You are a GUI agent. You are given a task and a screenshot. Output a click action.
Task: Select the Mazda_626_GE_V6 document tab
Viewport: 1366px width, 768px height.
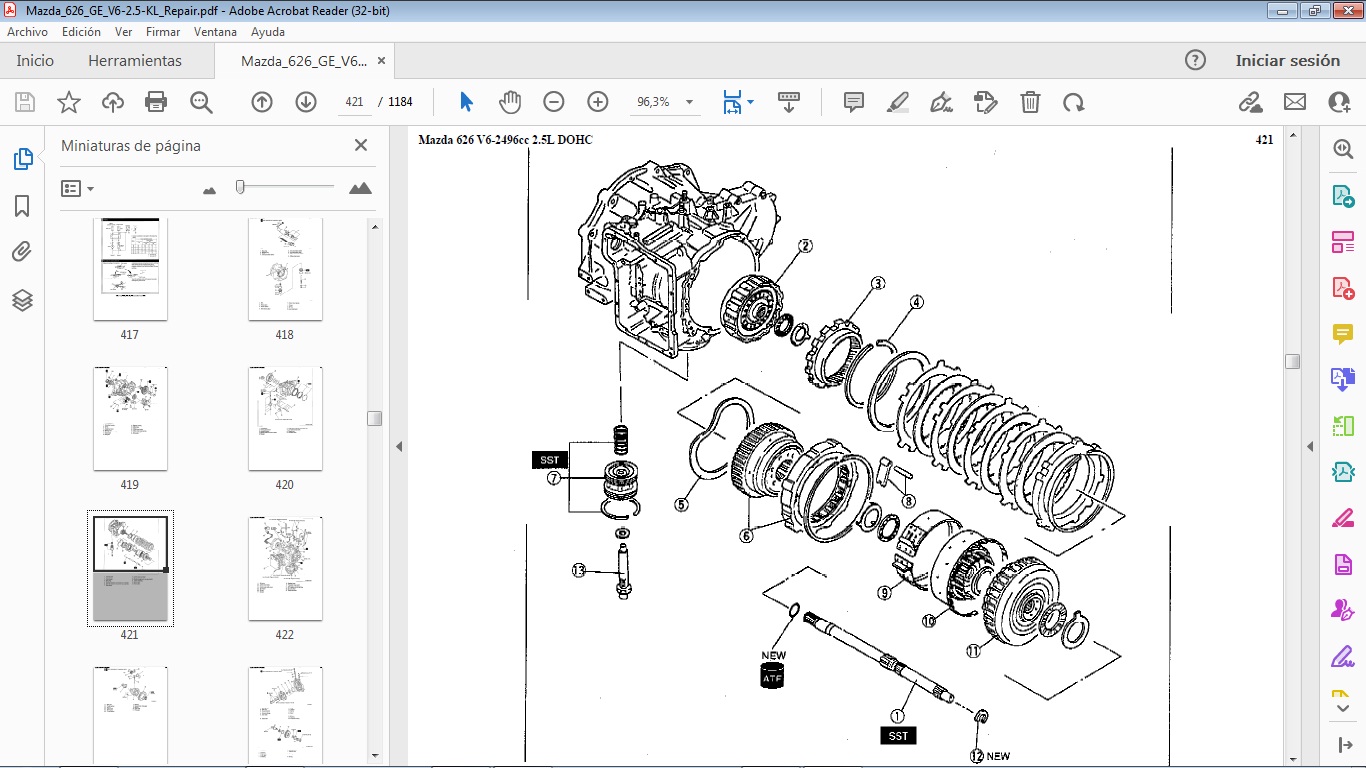(304, 61)
